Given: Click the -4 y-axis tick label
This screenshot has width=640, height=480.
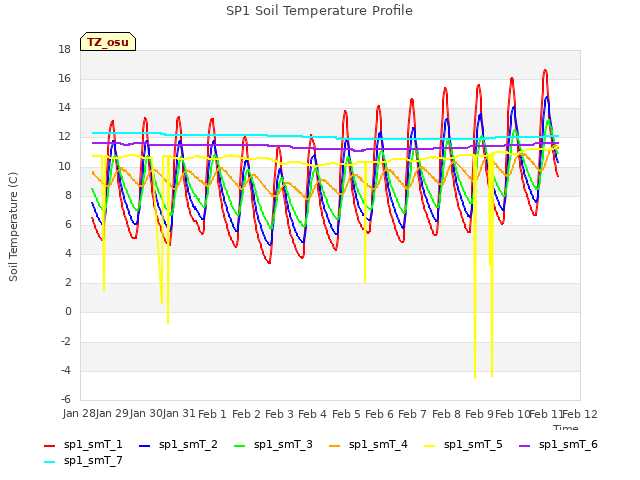Looking at the screenshot, I should click(x=66, y=371).
